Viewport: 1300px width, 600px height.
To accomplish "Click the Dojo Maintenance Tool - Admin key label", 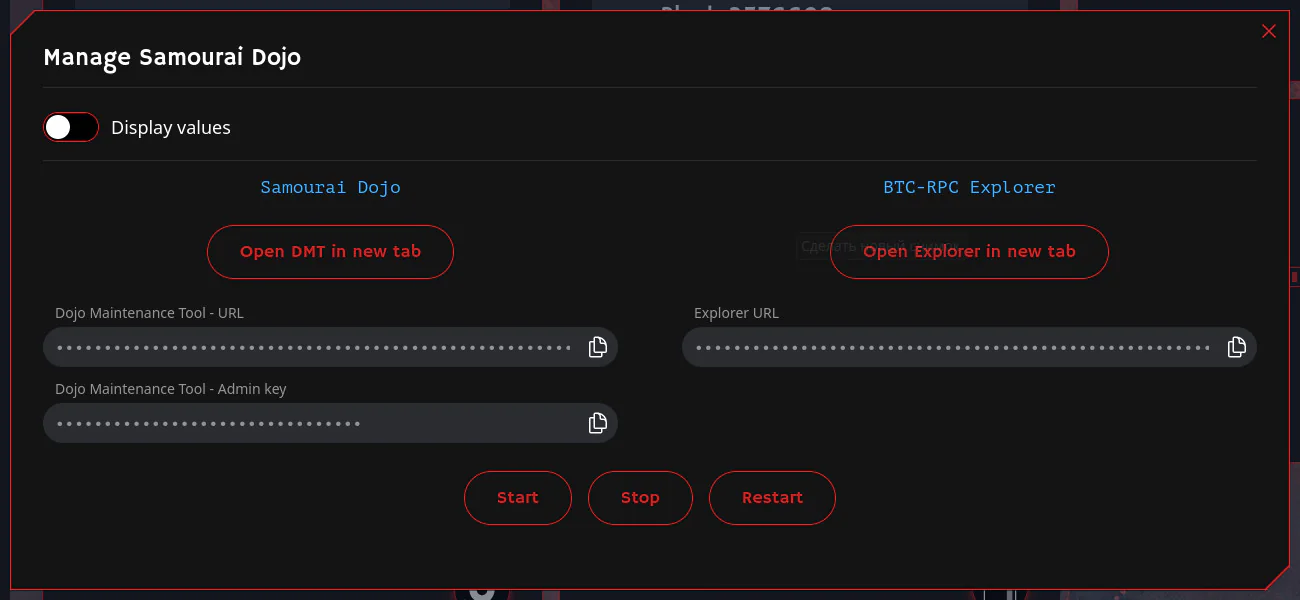I will pyautogui.click(x=171, y=389).
